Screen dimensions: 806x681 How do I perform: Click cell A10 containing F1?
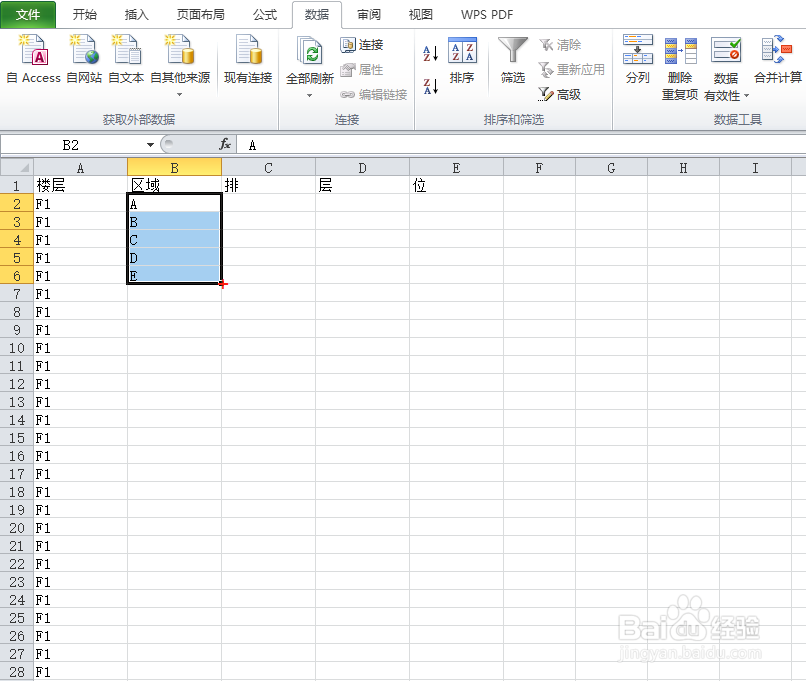click(81, 348)
